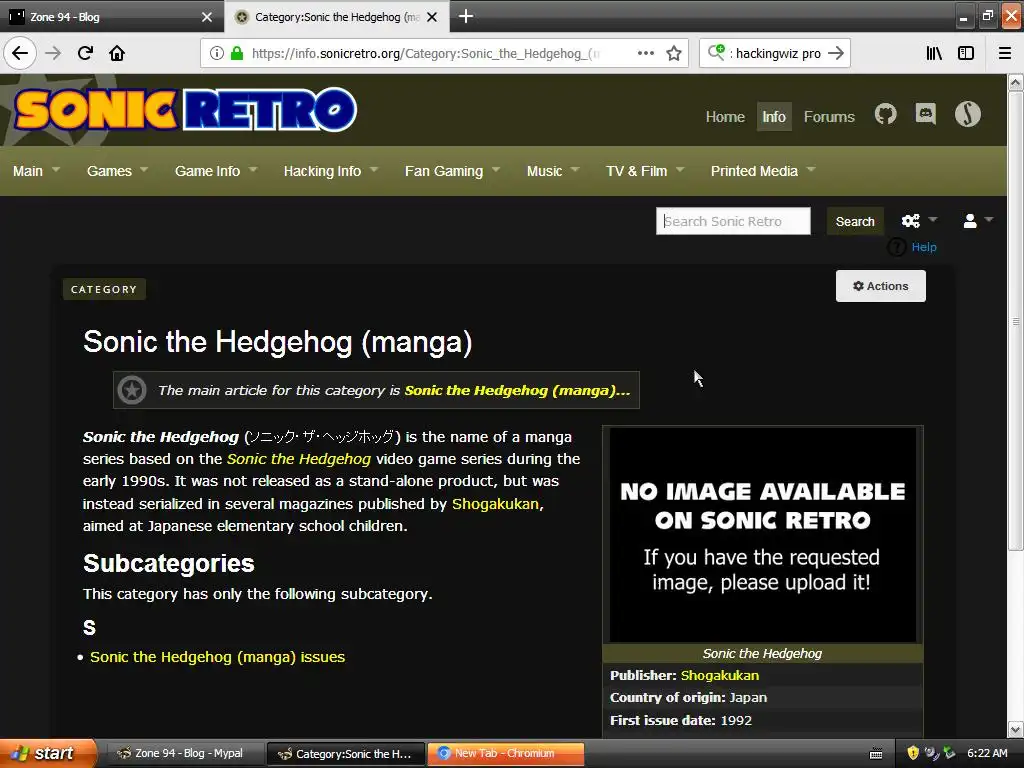
Task: Focus the Search Sonic Retro field
Action: (x=733, y=221)
